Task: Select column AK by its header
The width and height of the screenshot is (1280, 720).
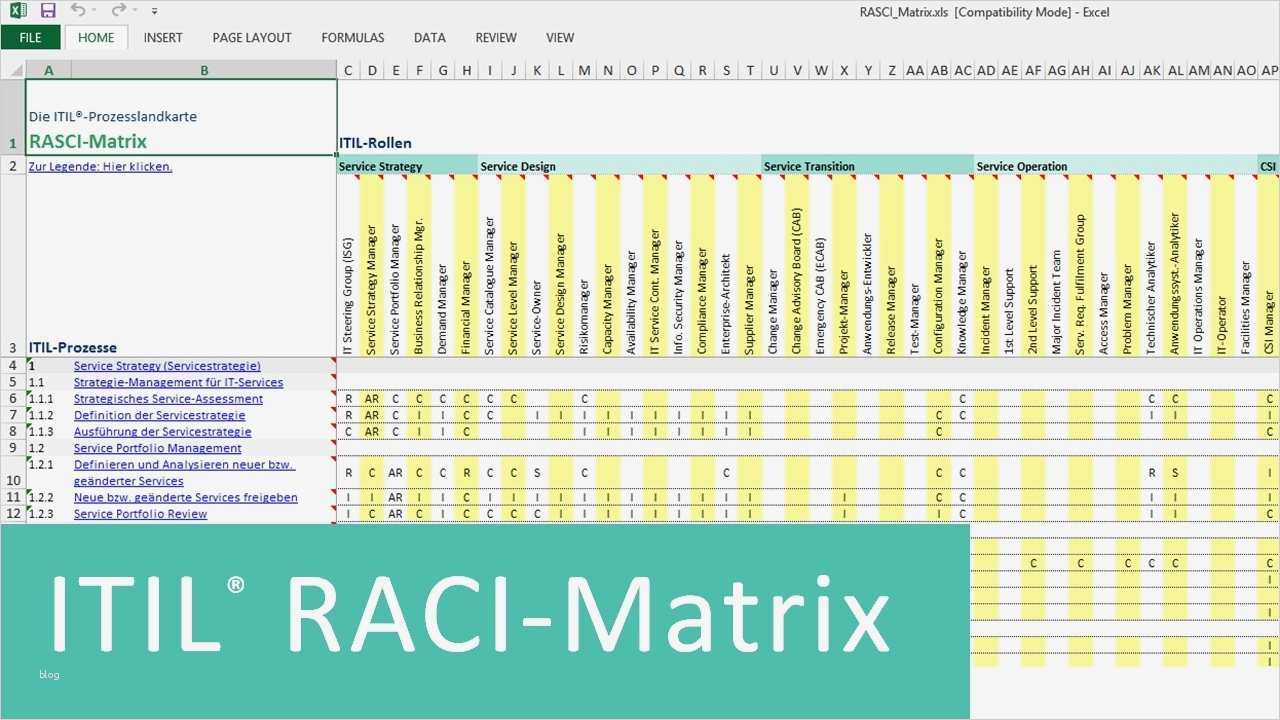Action: coord(1151,70)
